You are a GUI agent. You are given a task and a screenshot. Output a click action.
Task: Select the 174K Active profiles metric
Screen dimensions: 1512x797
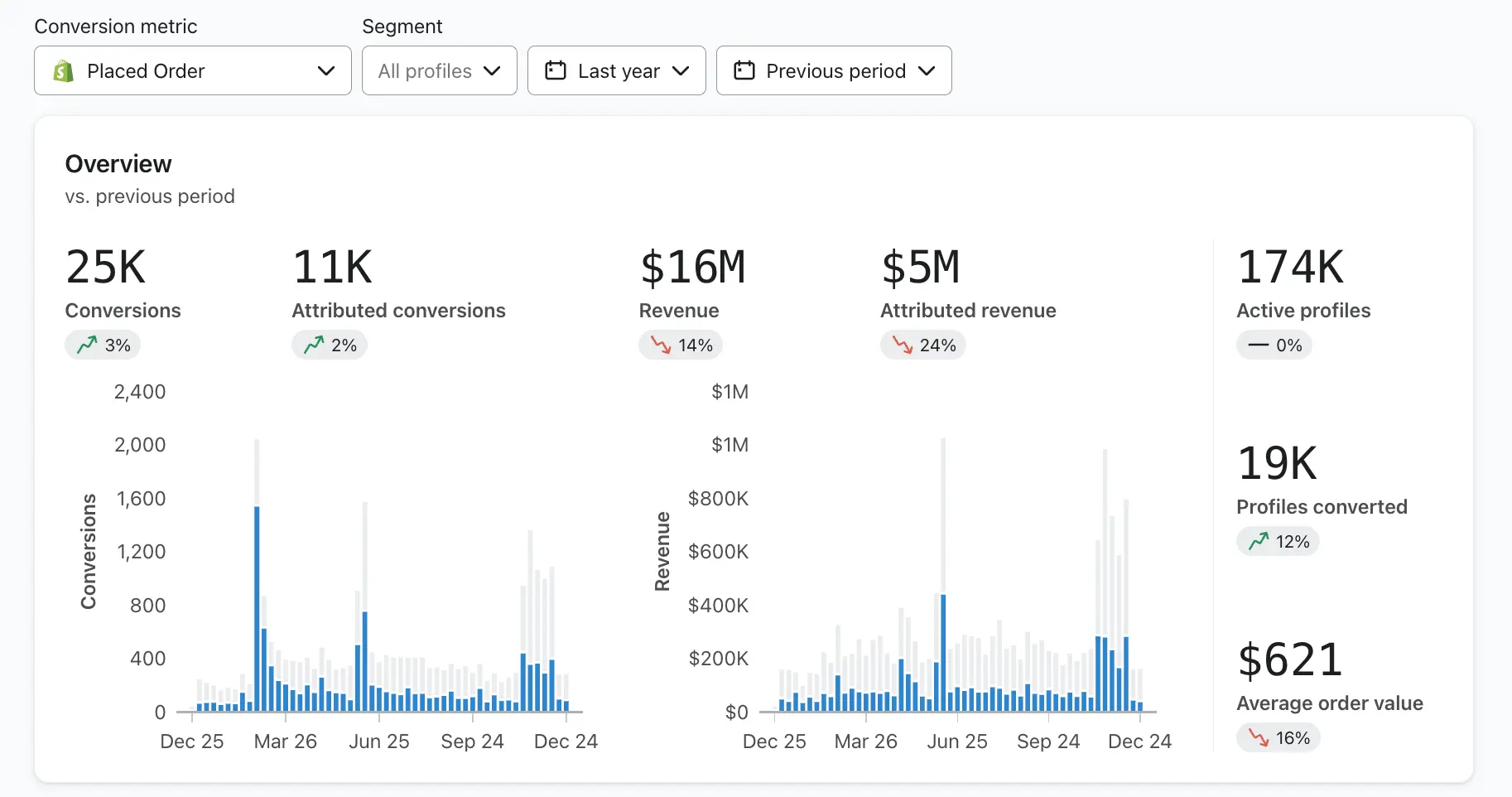pyautogui.click(x=1290, y=268)
